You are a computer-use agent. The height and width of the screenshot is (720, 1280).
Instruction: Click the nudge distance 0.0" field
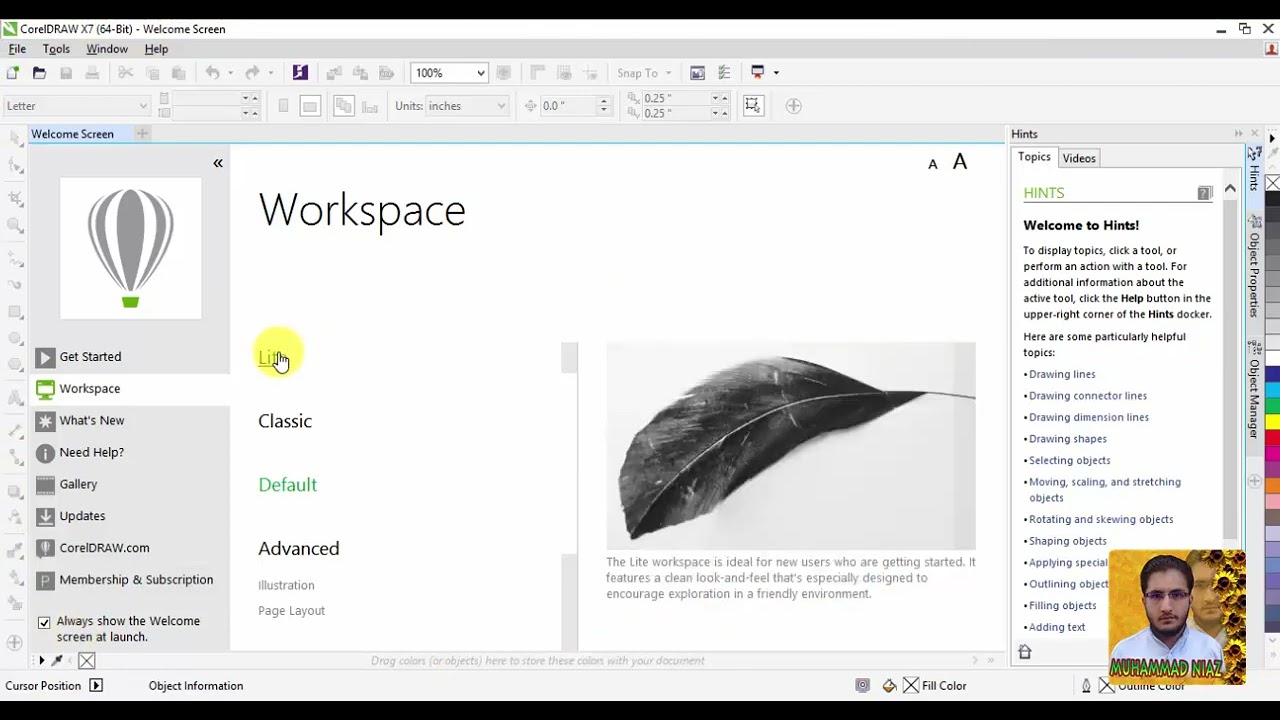566,106
